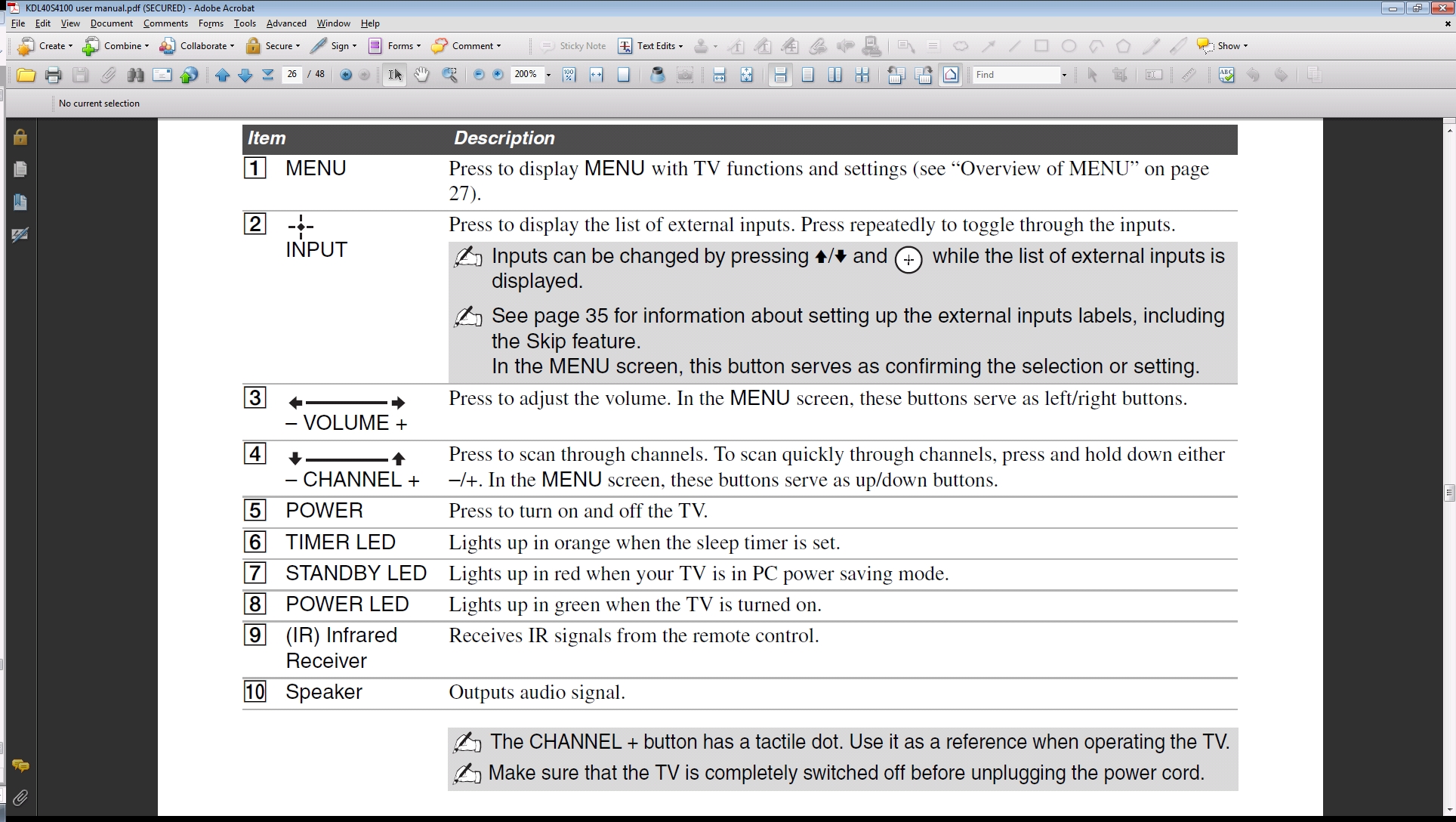Switch to Single Page Continuous view
This screenshot has height=822, width=1456.
pyautogui.click(x=780, y=75)
